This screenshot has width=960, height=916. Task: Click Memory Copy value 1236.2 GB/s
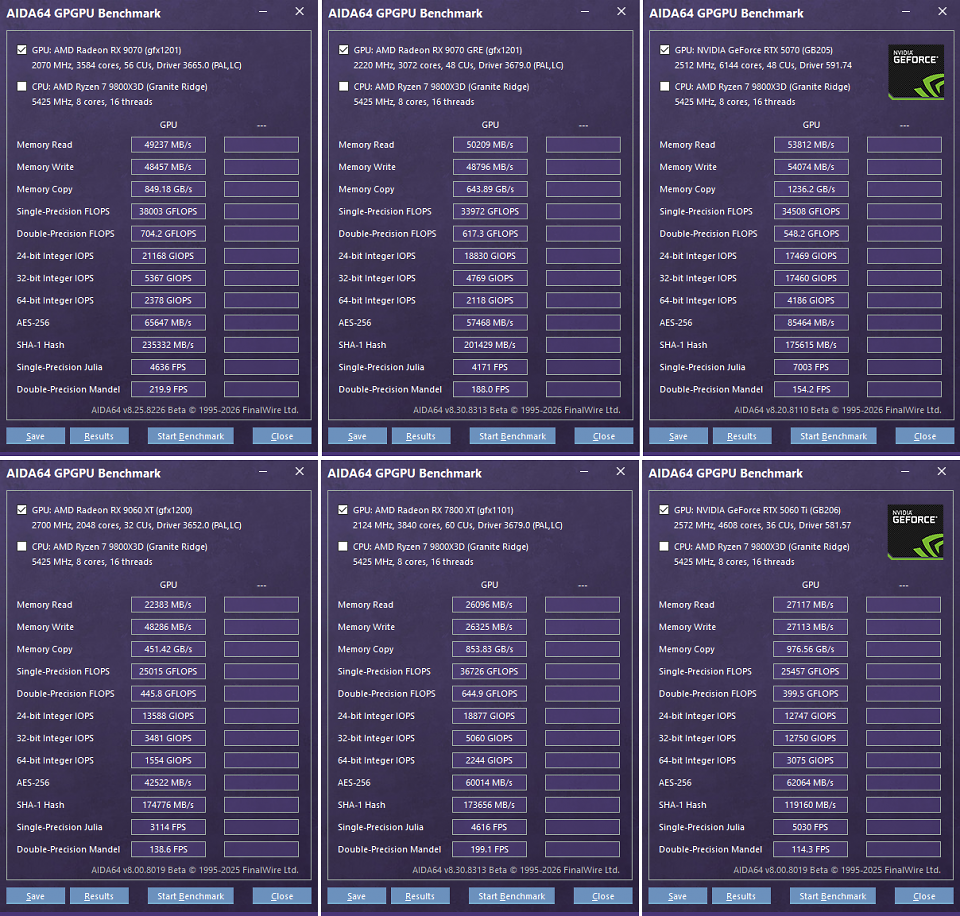click(811, 189)
